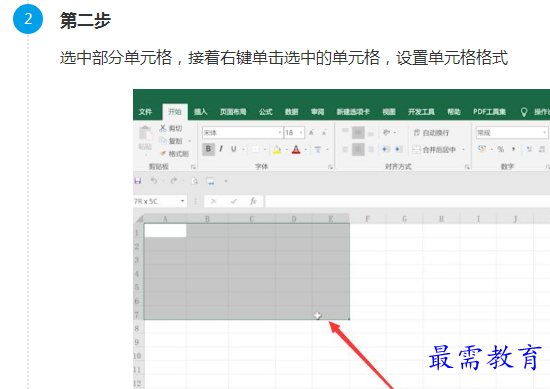
Task: Open the customize quick access toolbar arrow
Action: [x=226, y=181]
